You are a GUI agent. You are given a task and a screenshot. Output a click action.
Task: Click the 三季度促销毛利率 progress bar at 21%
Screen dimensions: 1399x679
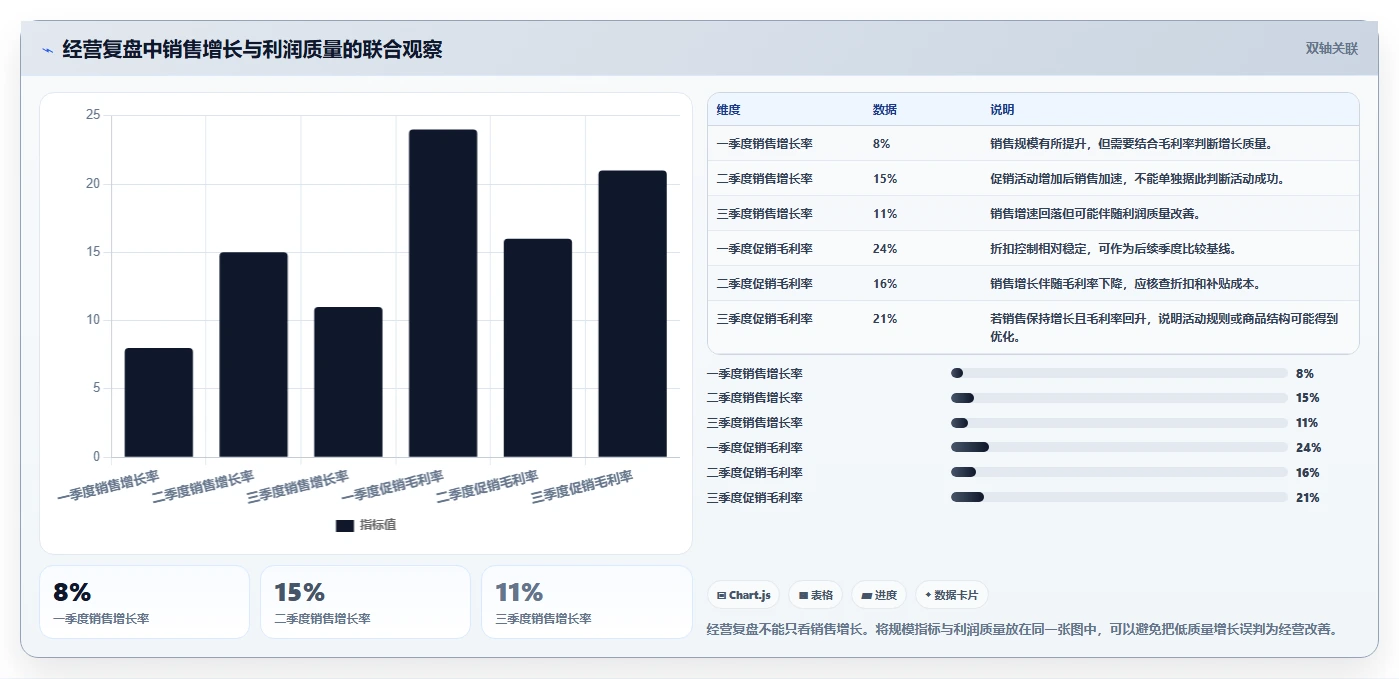pyautogui.click(x=1119, y=498)
